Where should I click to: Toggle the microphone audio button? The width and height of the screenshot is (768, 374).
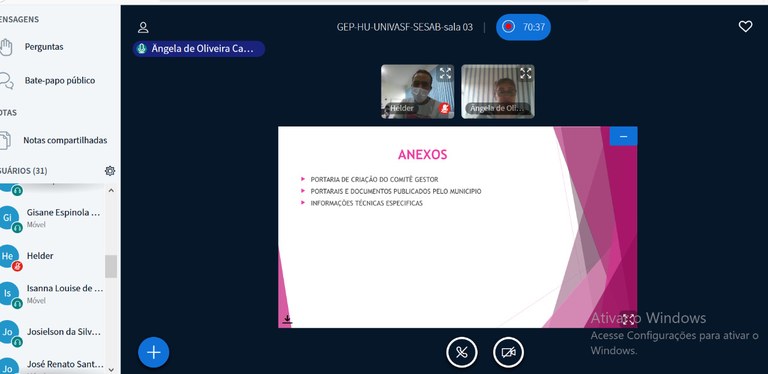click(x=461, y=352)
